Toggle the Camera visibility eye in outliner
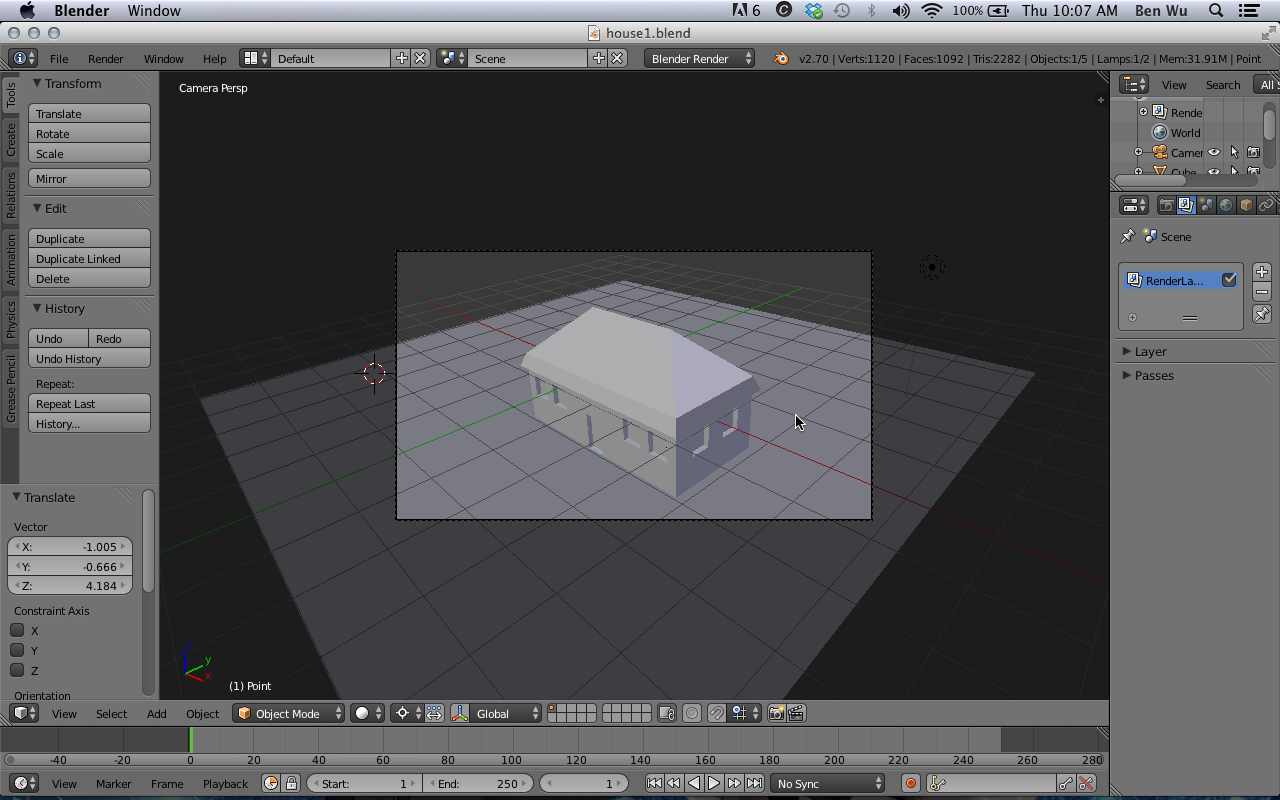The height and width of the screenshot is (800, 1280). 1213,152
